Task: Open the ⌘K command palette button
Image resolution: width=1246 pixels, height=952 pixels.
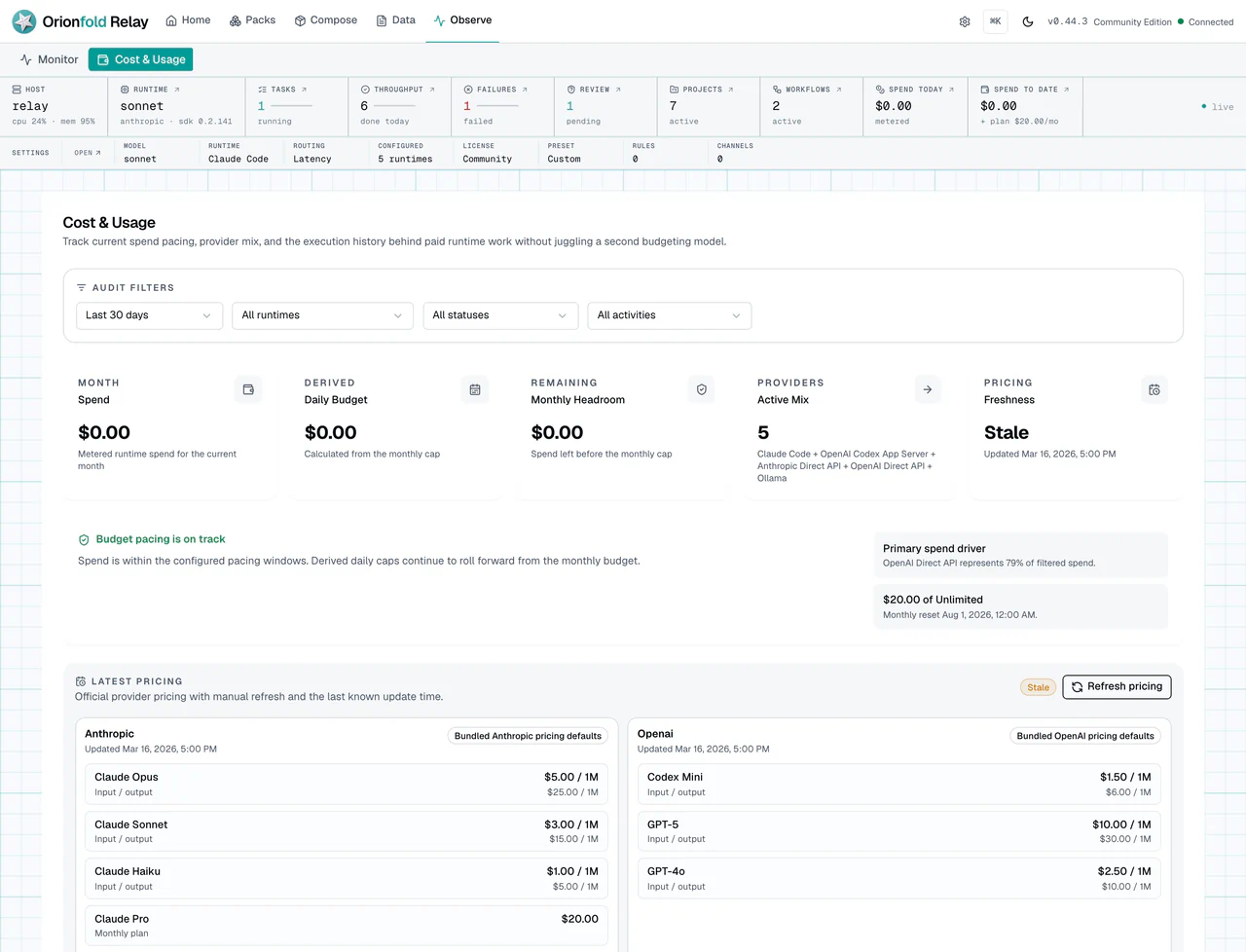Action: pos(995,21)
